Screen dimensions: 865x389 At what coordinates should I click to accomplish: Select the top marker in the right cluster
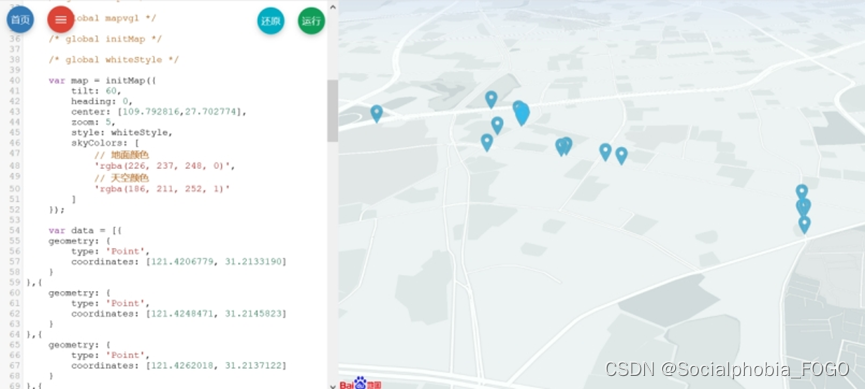click(x=802, y=191)
